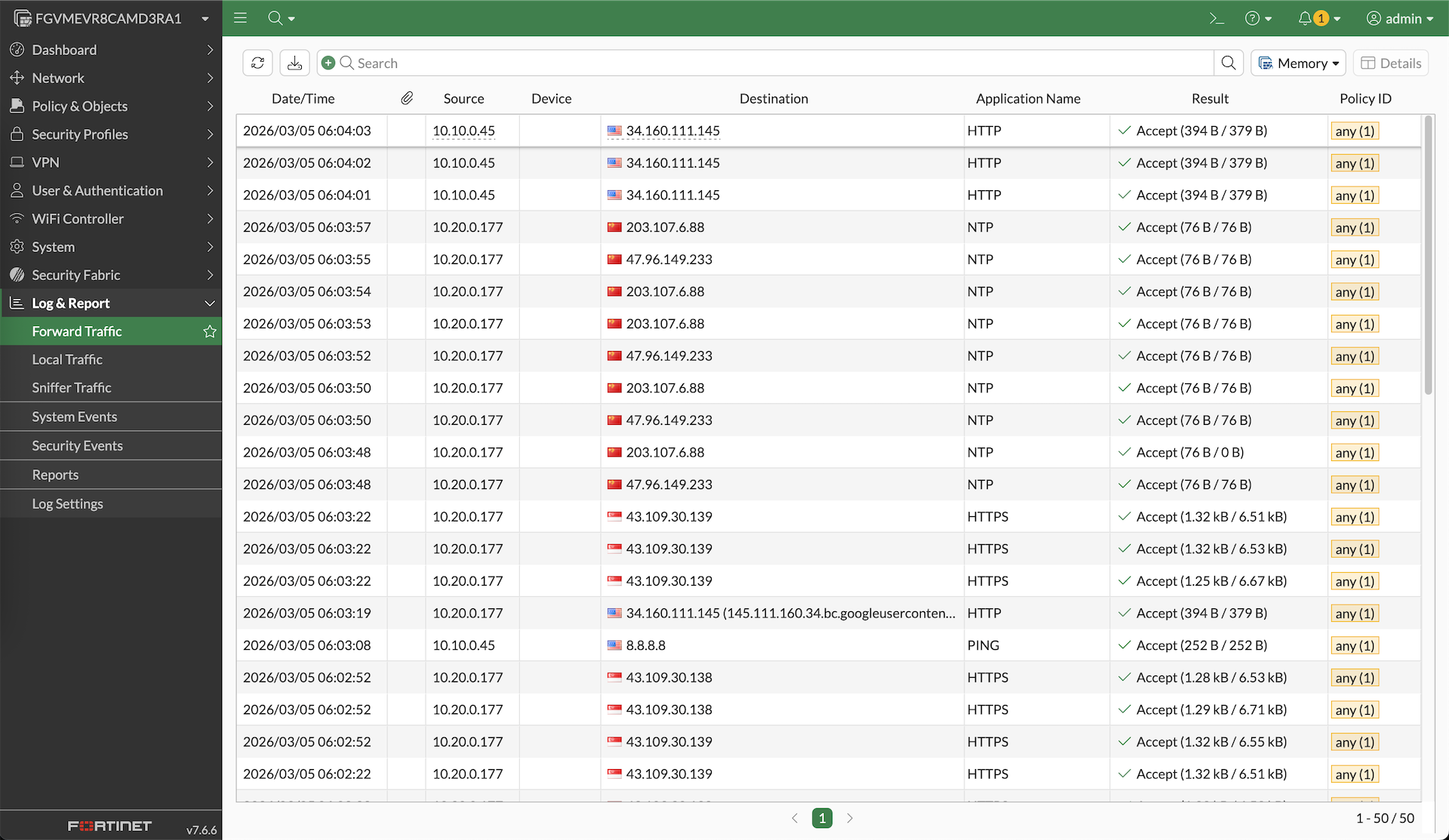This screenshot has height=840, width=1449.
Task: Click the refresh logs icon
Action: coord(257,63)
